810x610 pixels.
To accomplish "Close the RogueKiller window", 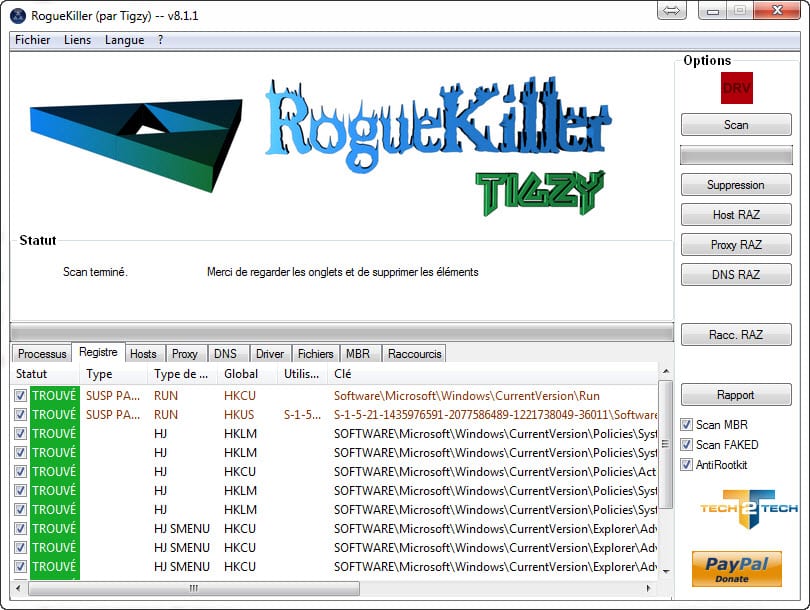I will tap(777, 10).
